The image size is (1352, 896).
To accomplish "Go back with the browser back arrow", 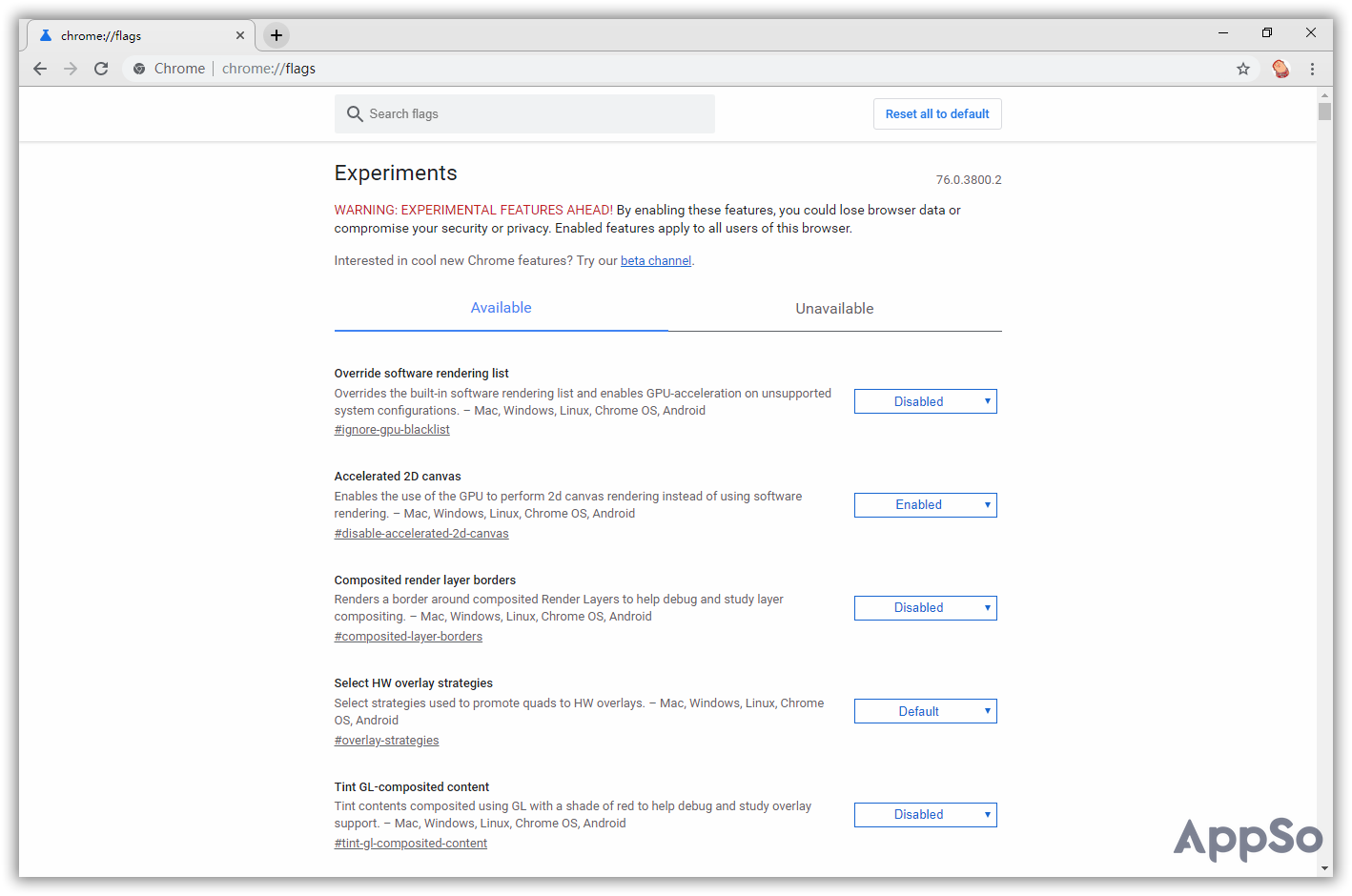I will [x=40, y=69].
